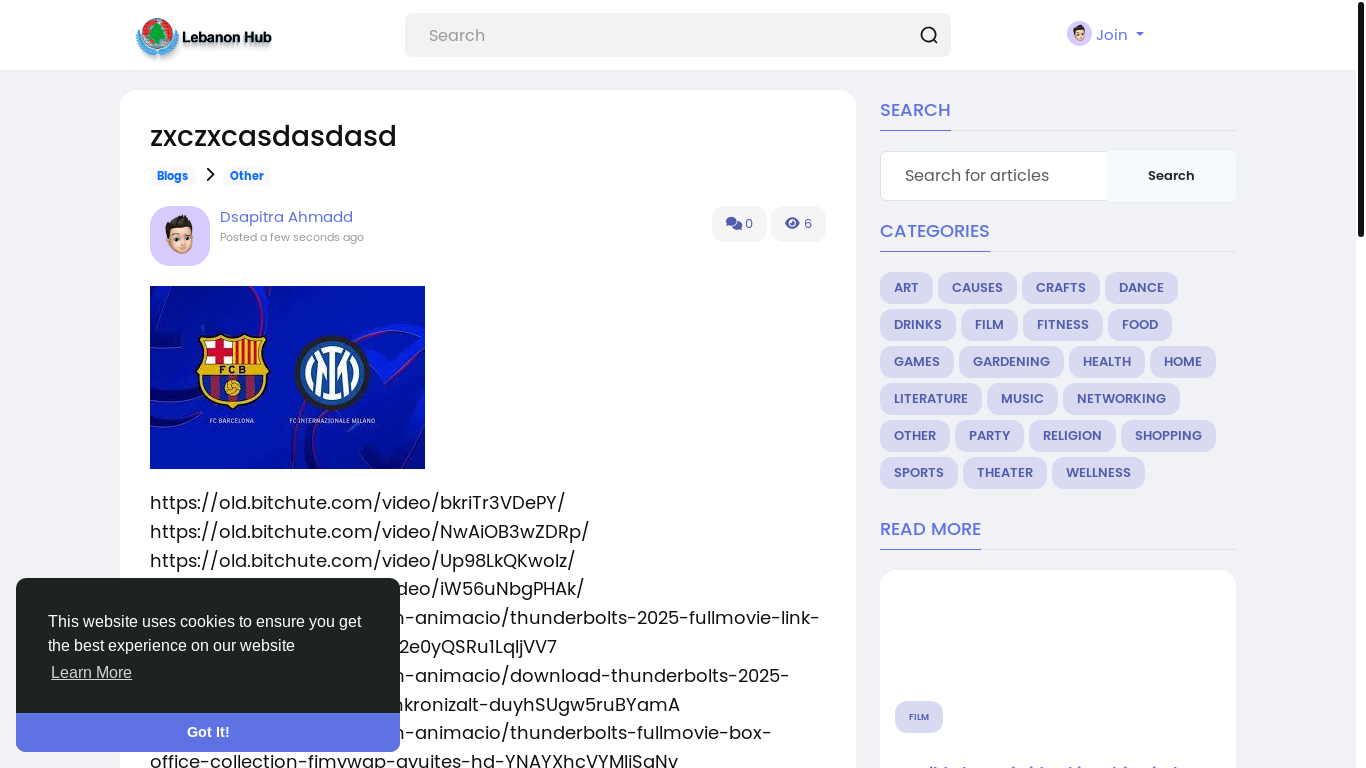
Task: Open Dsapitra Ahmadd's avatar
Action: tap(180, 236)
